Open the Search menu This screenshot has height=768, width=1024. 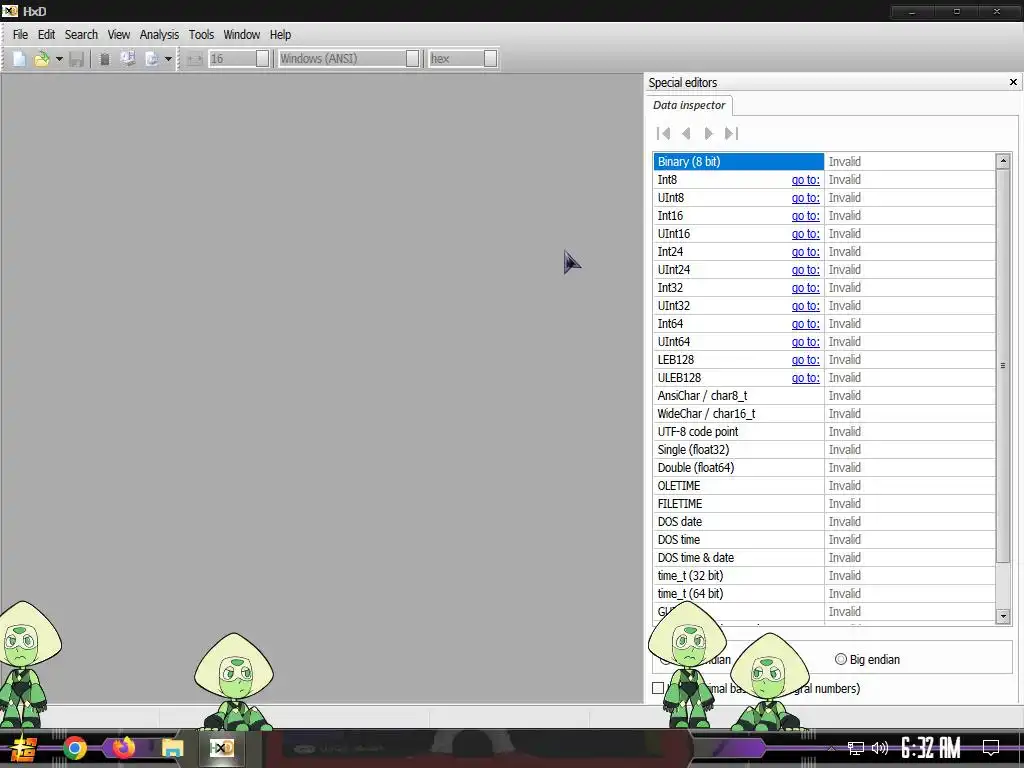tap(81, 35)
